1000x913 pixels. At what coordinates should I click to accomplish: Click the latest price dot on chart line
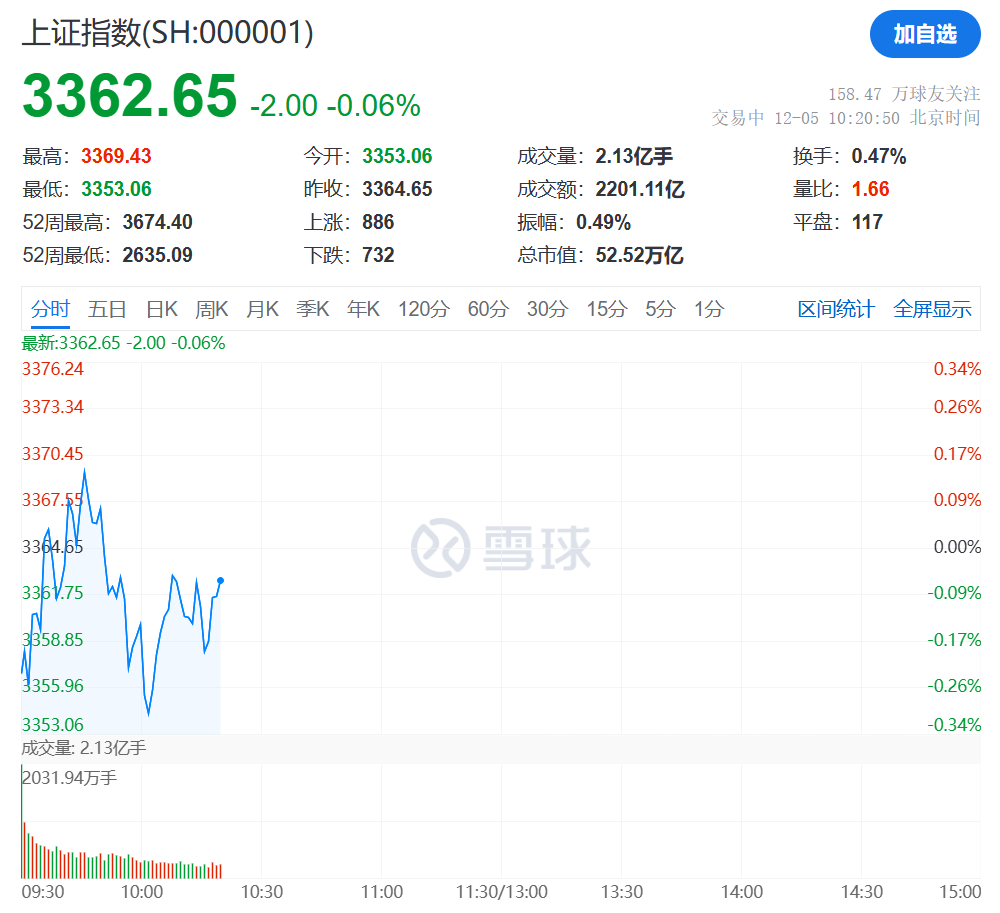coord(220,580)
